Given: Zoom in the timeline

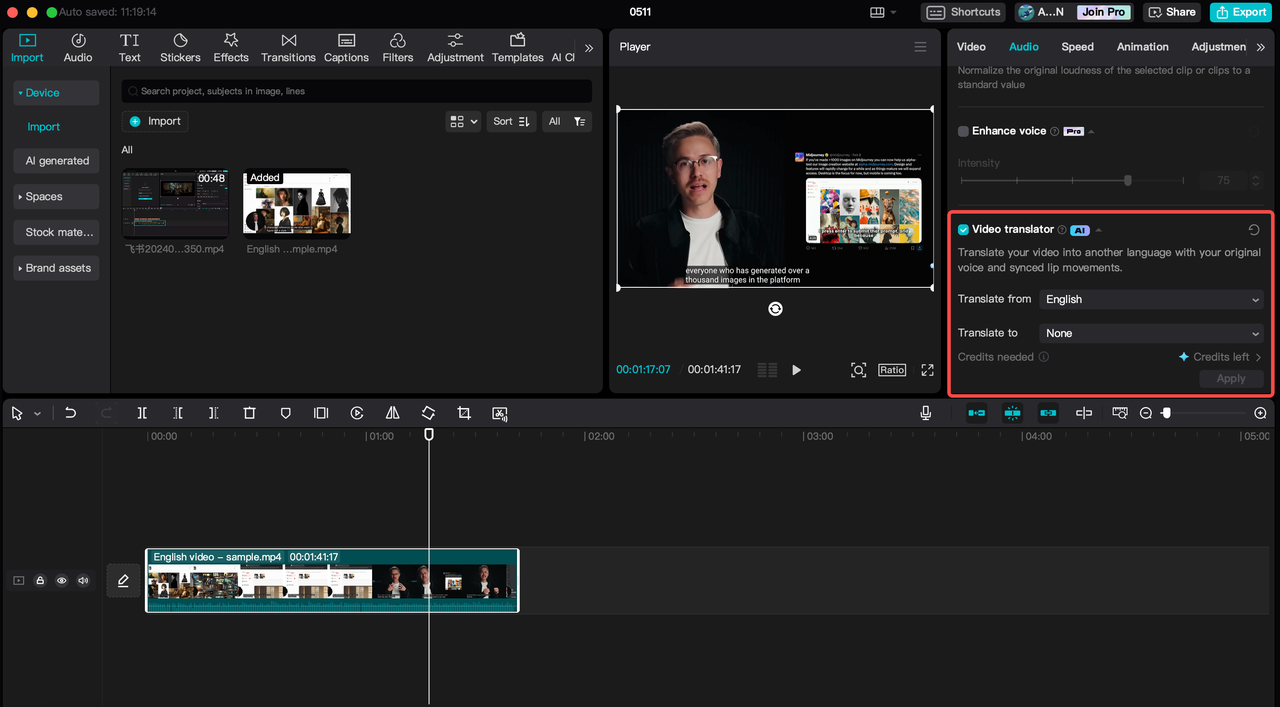Looking at the screenshot, I should pos(1260,413).
